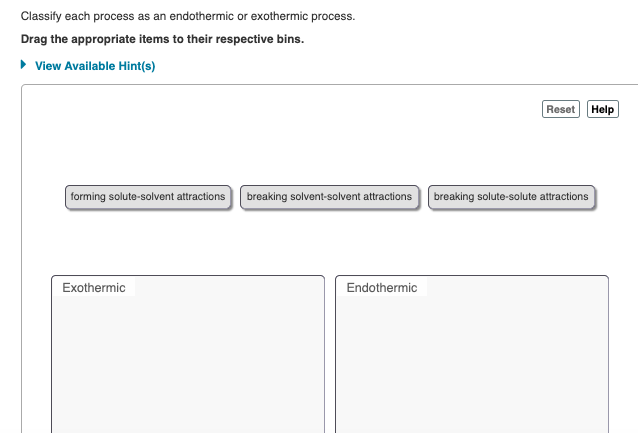The image size is (638, 433).
Task: Select 'breaking solvent-solvent attractions' item
Action: [329, 197]
